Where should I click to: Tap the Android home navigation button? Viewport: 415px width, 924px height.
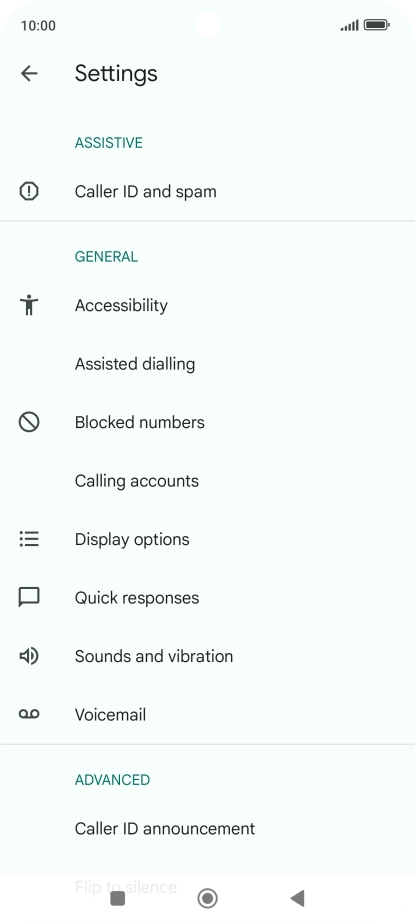tap(208, 898)
